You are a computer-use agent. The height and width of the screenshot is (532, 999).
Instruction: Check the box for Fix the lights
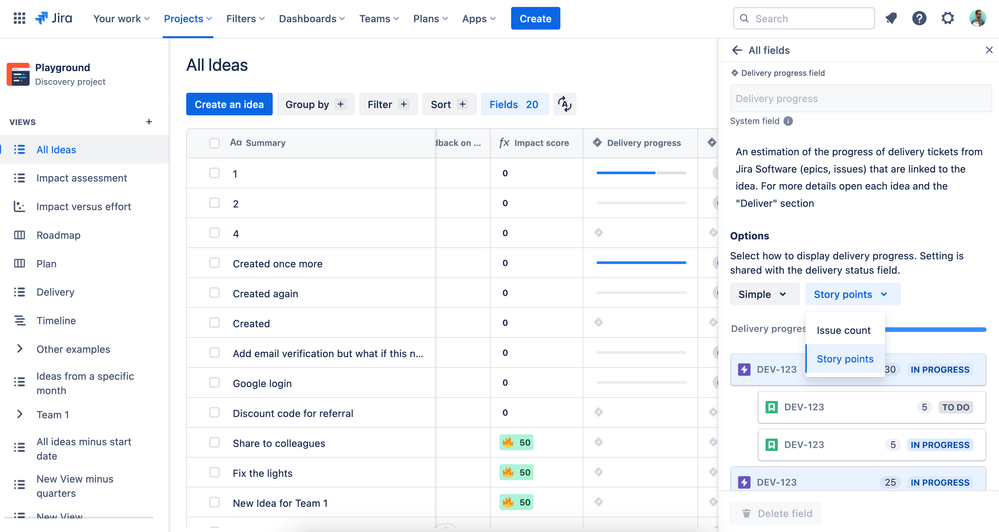[214, 473]
